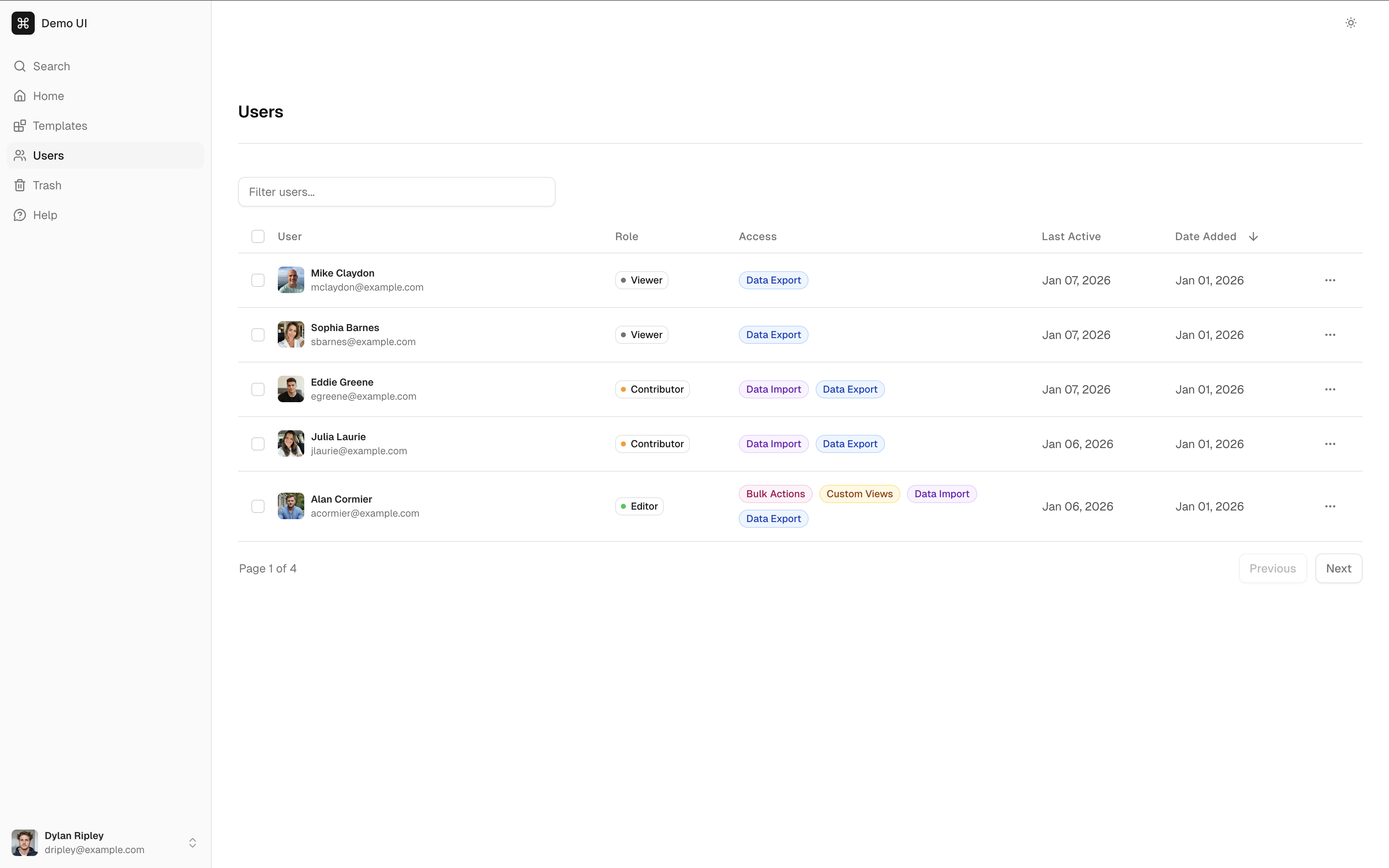Click the name Julia Laurie
This screenshot has height=868, width=1389.
338,437
